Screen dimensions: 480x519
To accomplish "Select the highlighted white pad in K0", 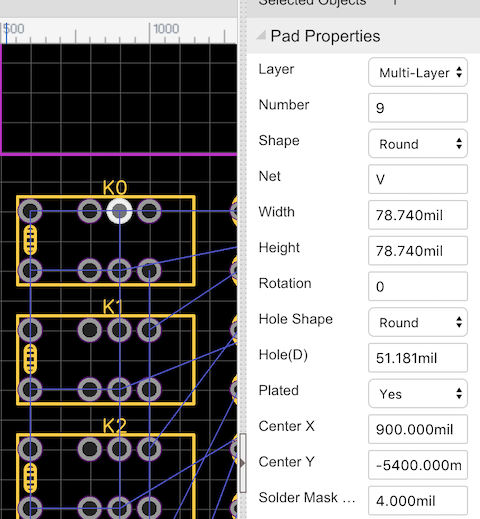I will pyautogui.click(x=119, y=211).
